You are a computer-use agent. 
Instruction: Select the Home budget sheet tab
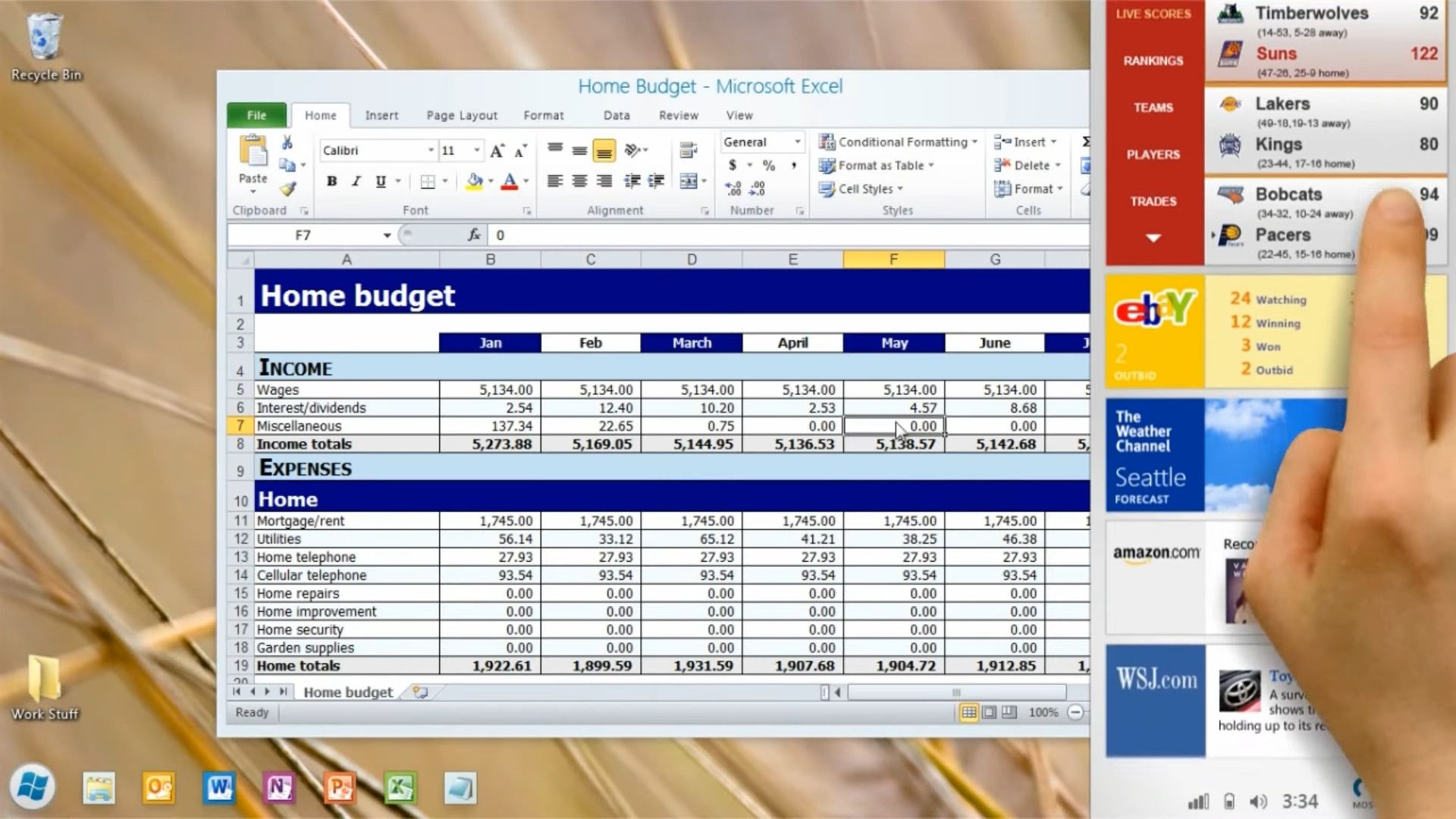tap(348, 692)
